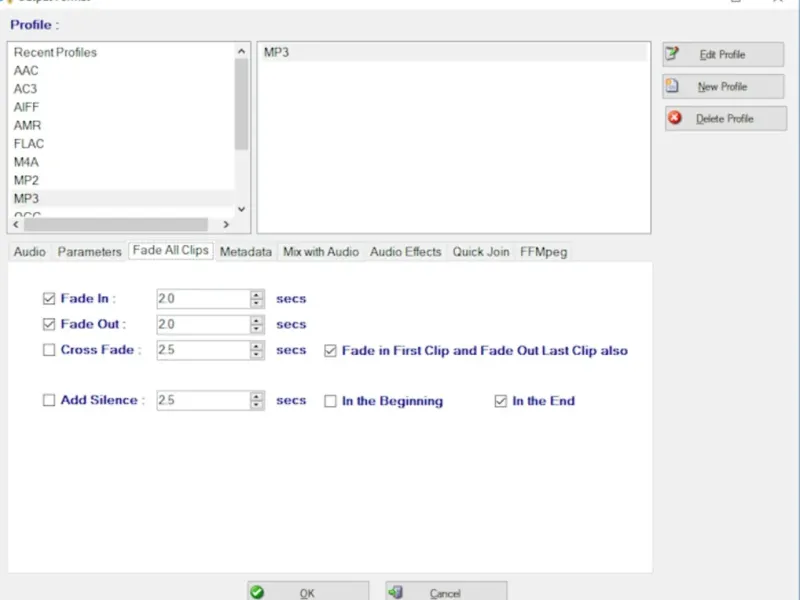
Task: Increase Fade In seconds with up arrow
Action: [257, 294]
